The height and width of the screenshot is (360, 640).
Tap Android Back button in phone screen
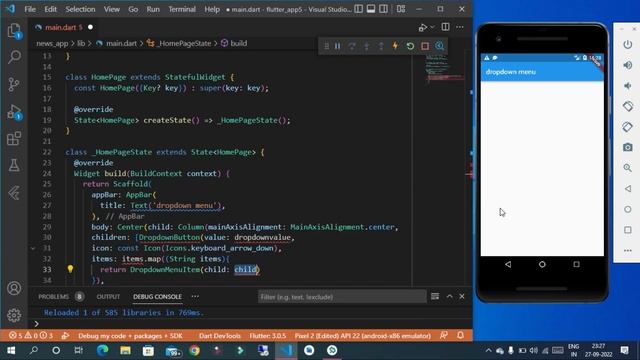[x=508, y=264]
